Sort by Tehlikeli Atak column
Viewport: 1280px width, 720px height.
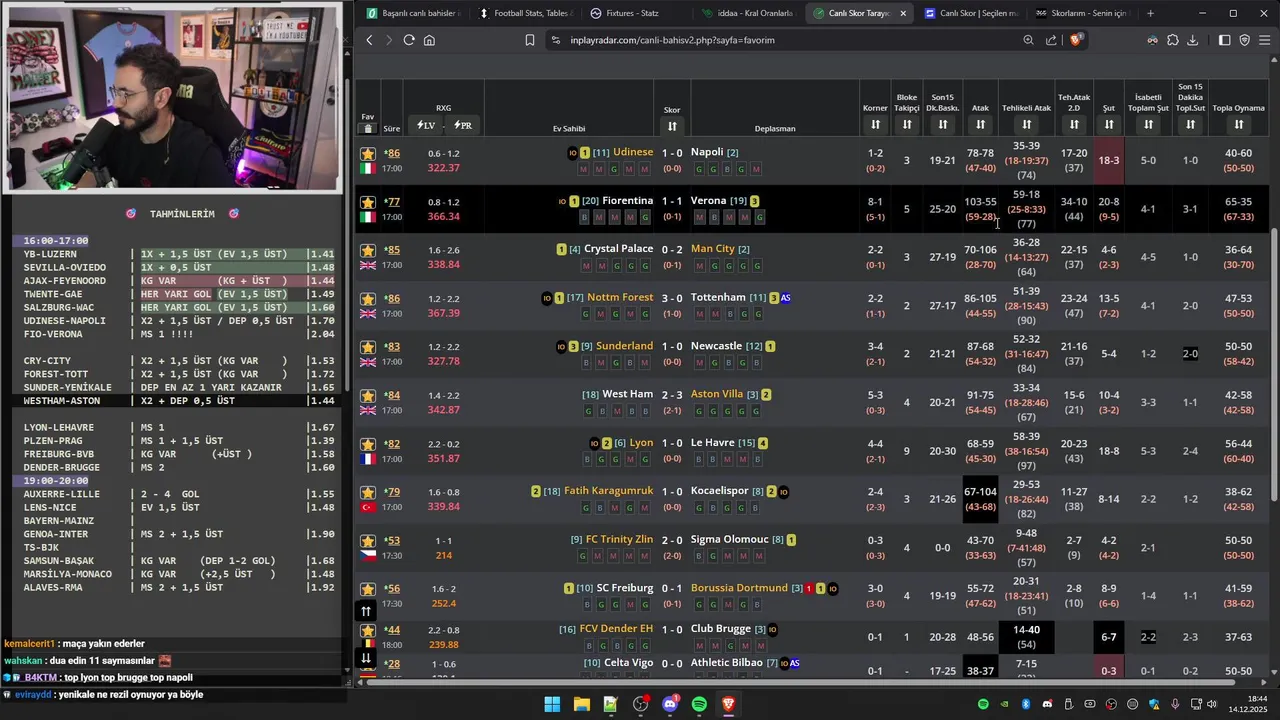pos(1026,125)
